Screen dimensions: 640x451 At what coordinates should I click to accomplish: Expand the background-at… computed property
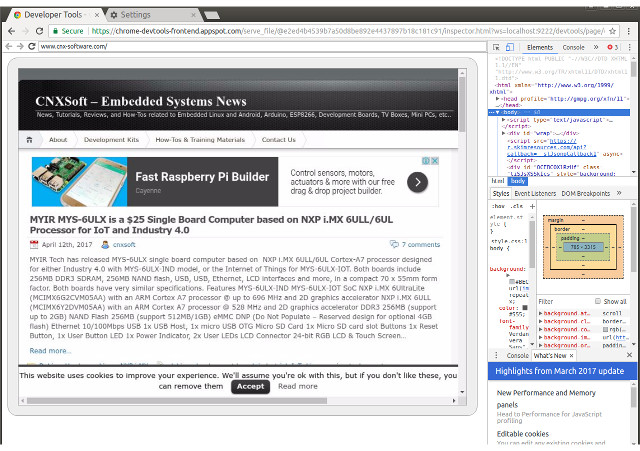click(x=540, y=313)
